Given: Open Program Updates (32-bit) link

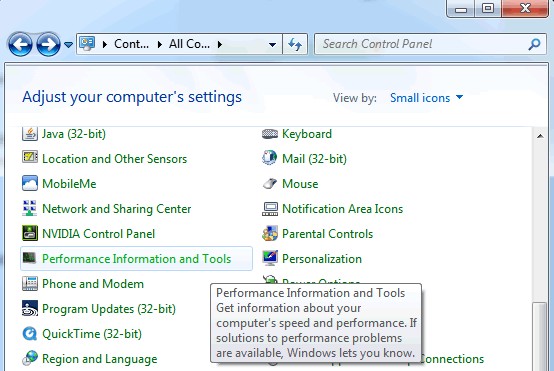Looking at the screenshot, I should [x=109, y=309].
